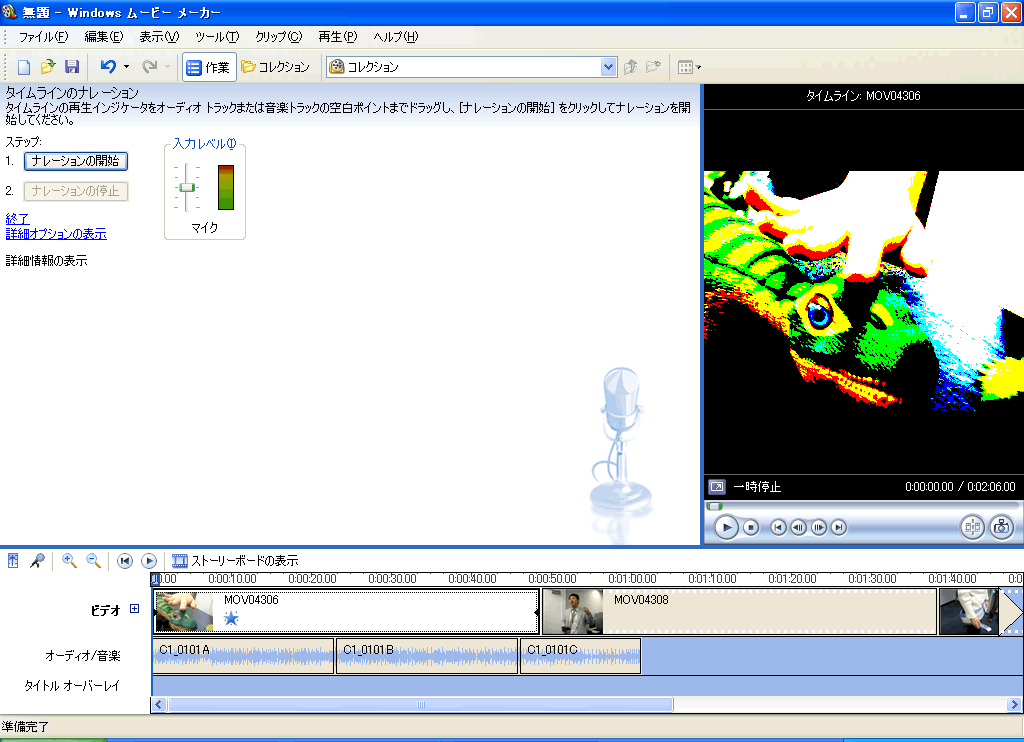The width and height of the screenshot is (1024, 742).
Task: Click the narrate timeline microphone icon
Action: (x=36, y=561)
